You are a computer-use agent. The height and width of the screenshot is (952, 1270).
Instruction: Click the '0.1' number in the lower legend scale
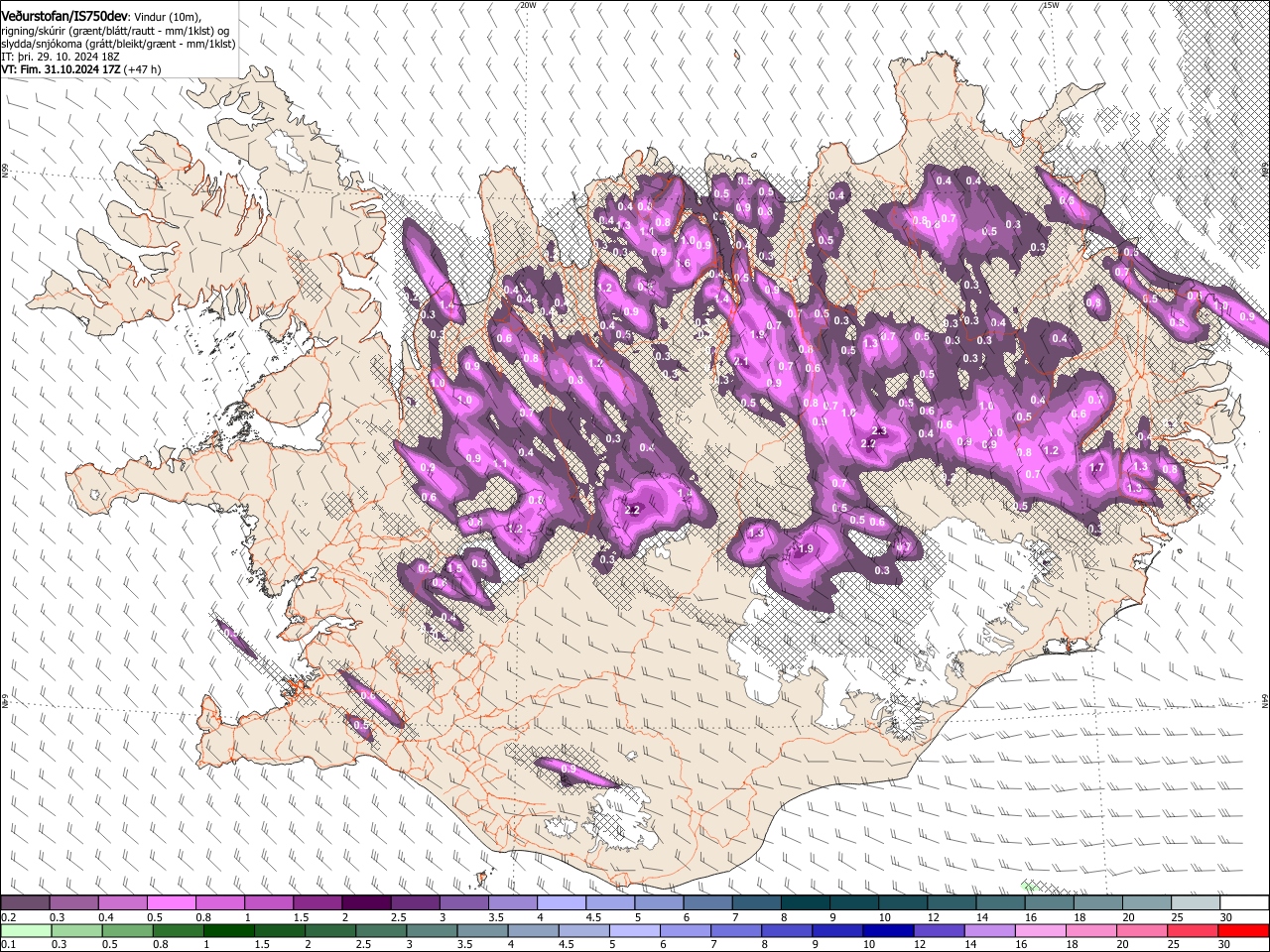click(x=8, y=944)
